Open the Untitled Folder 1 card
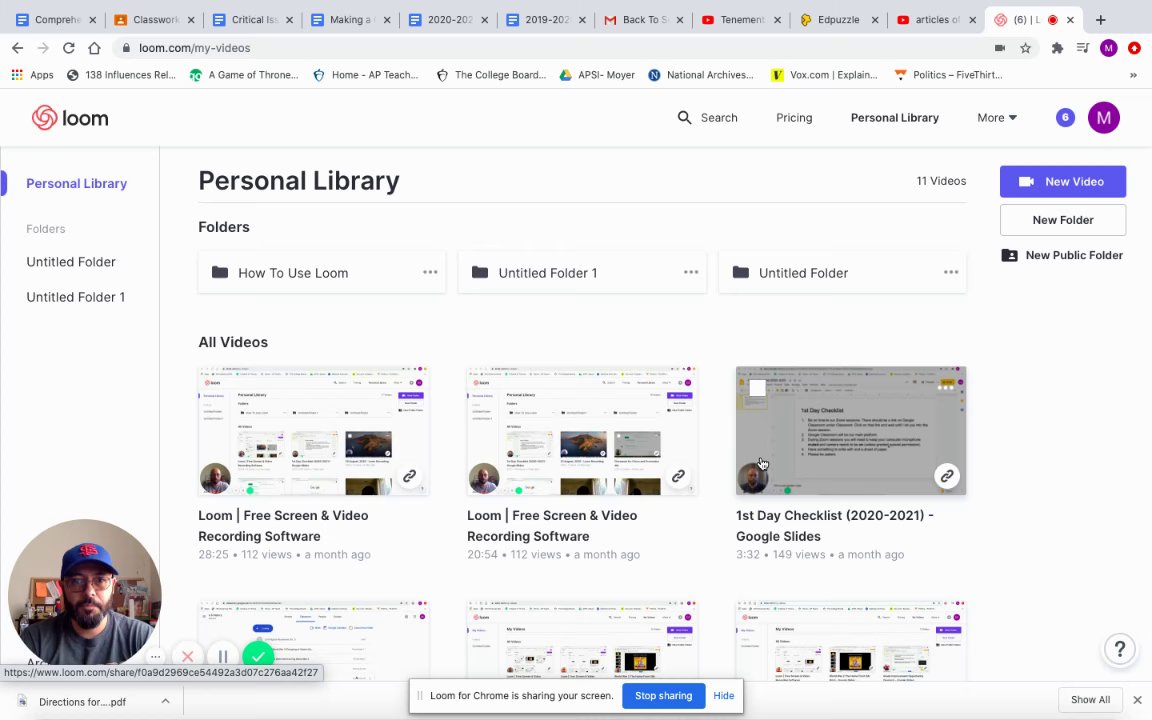The height and width of the screenshot is (720, 1152). [582, 273]
